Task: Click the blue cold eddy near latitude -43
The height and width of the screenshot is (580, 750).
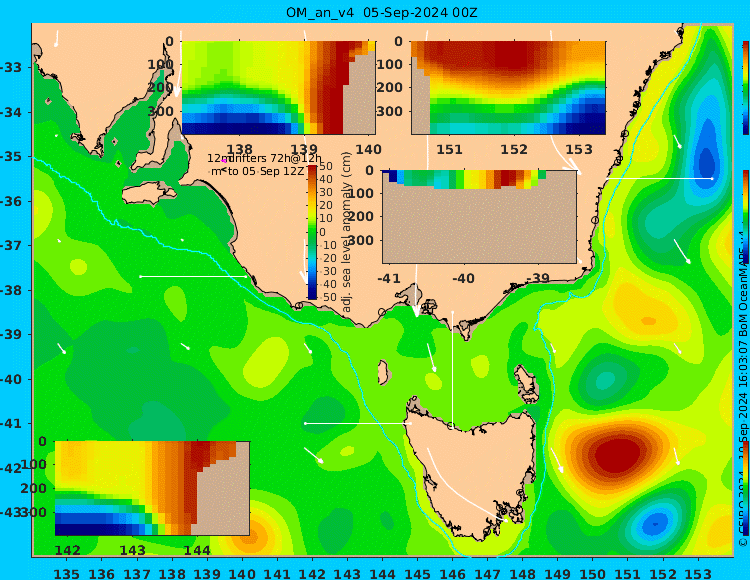Action: pyautogui.click(x=655, y=524)
